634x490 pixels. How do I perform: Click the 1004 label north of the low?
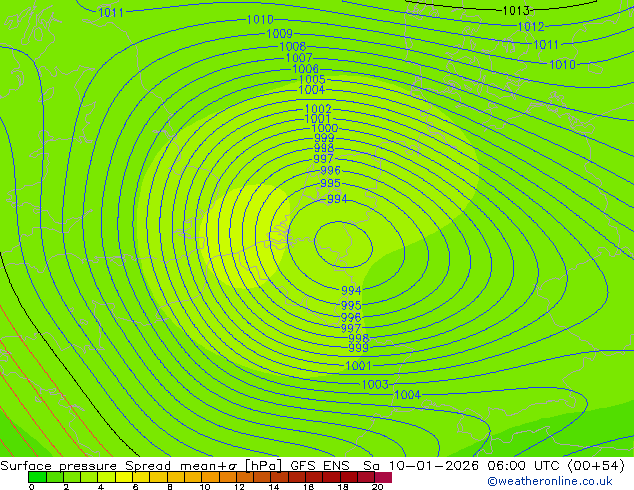pos(311,89)
